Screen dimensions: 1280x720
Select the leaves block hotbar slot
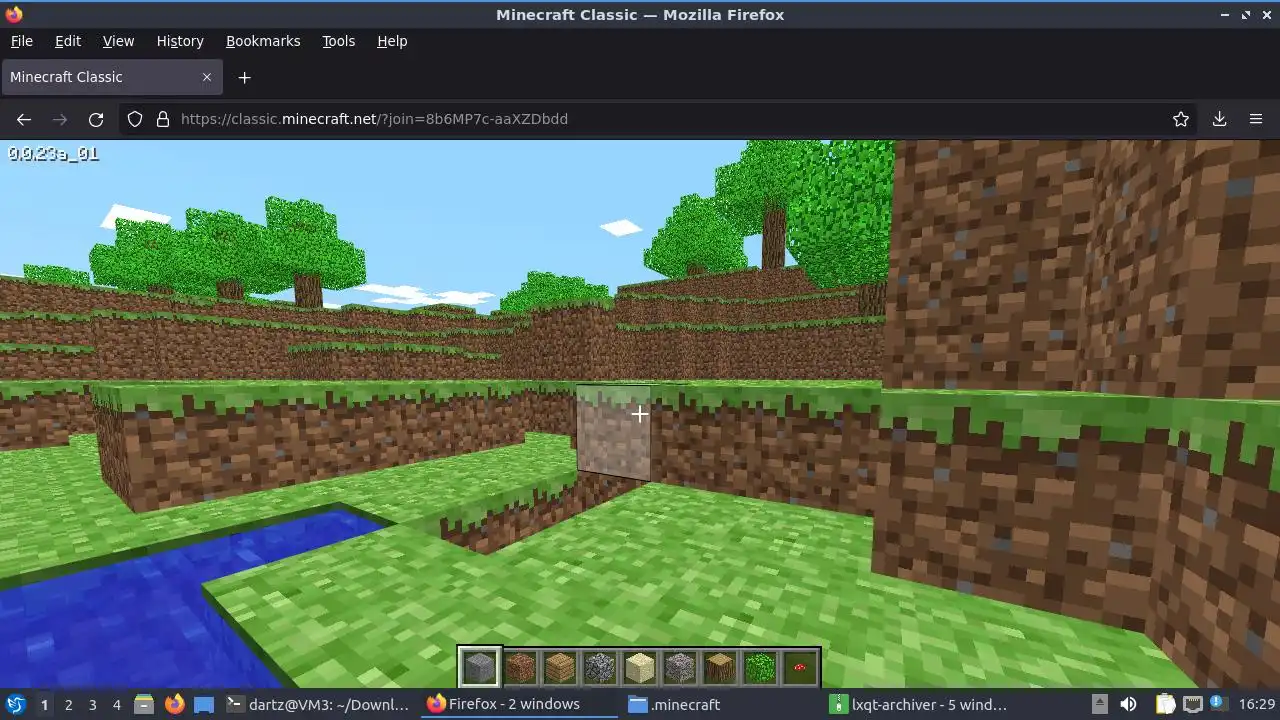click(760, 667)
